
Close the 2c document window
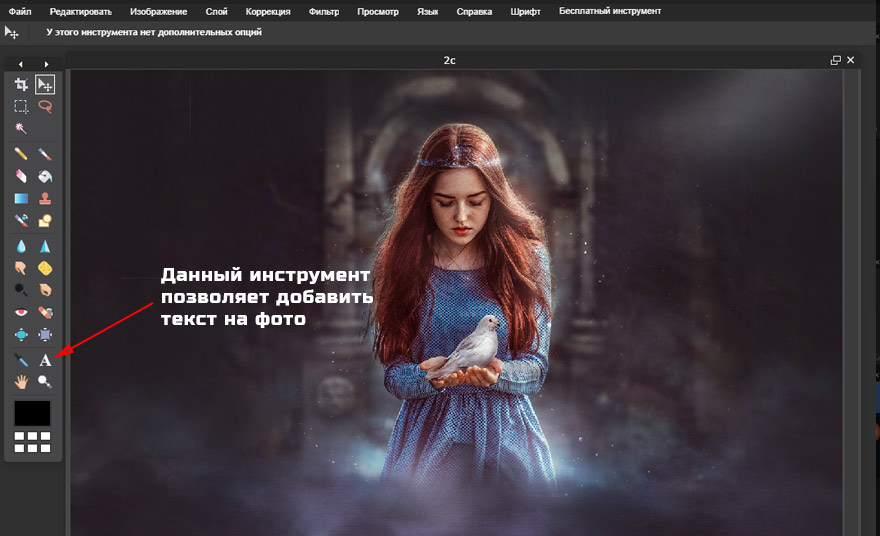point(851,60)
